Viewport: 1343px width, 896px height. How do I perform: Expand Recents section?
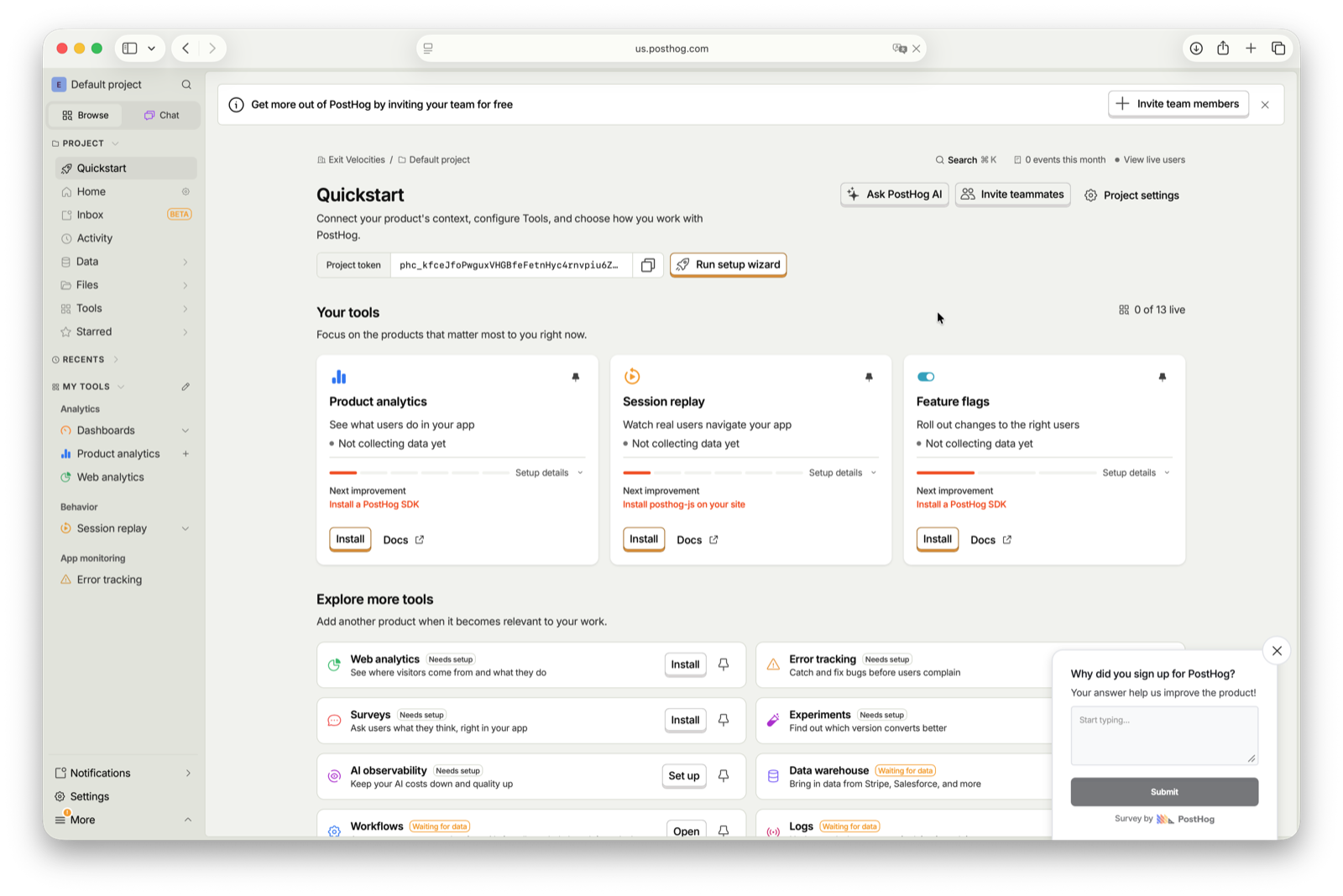pyautogui.click(x=116, y=360)
